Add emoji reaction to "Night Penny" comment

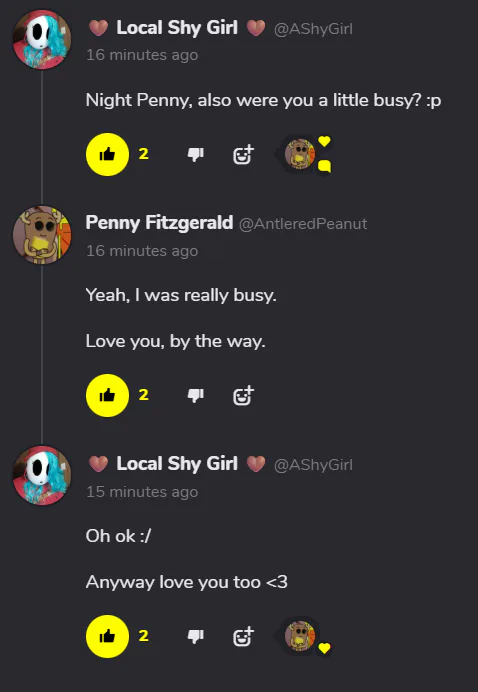pos(243,154)
